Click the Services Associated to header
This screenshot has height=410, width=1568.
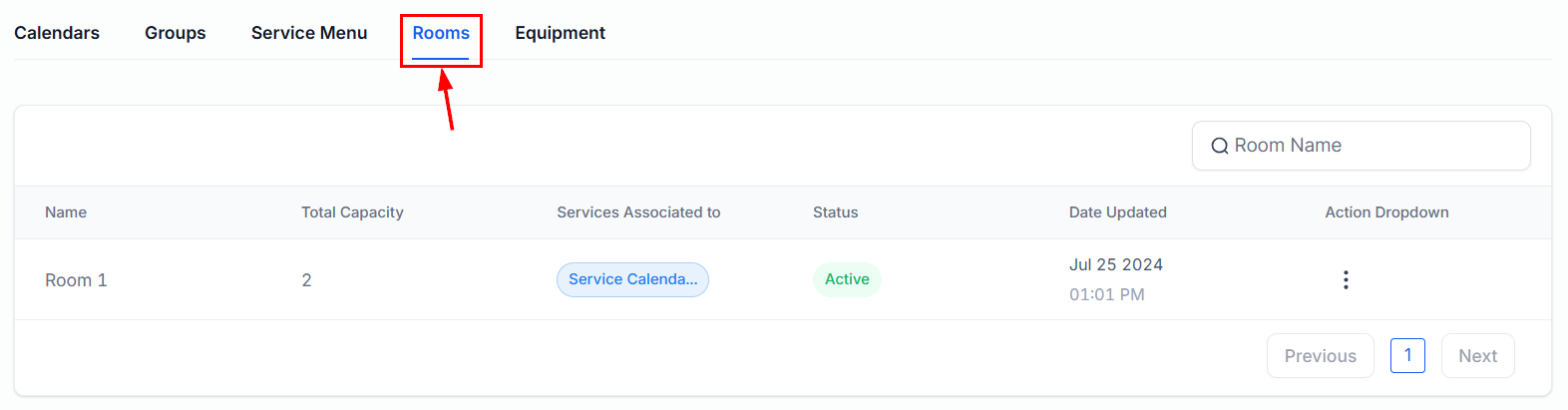click(x=638, y=212)
